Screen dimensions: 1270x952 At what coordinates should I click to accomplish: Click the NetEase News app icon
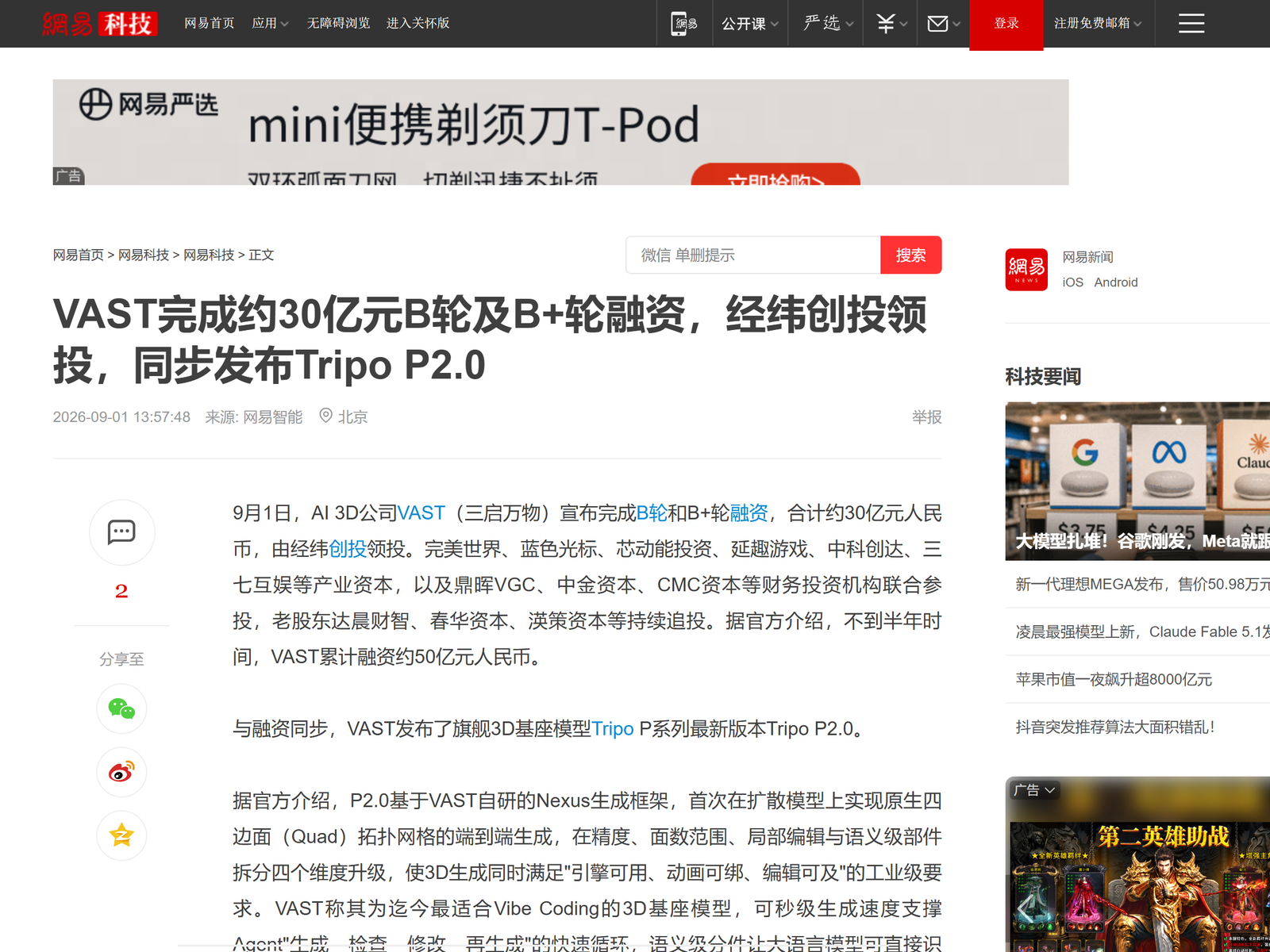(x=1026, y=270)
